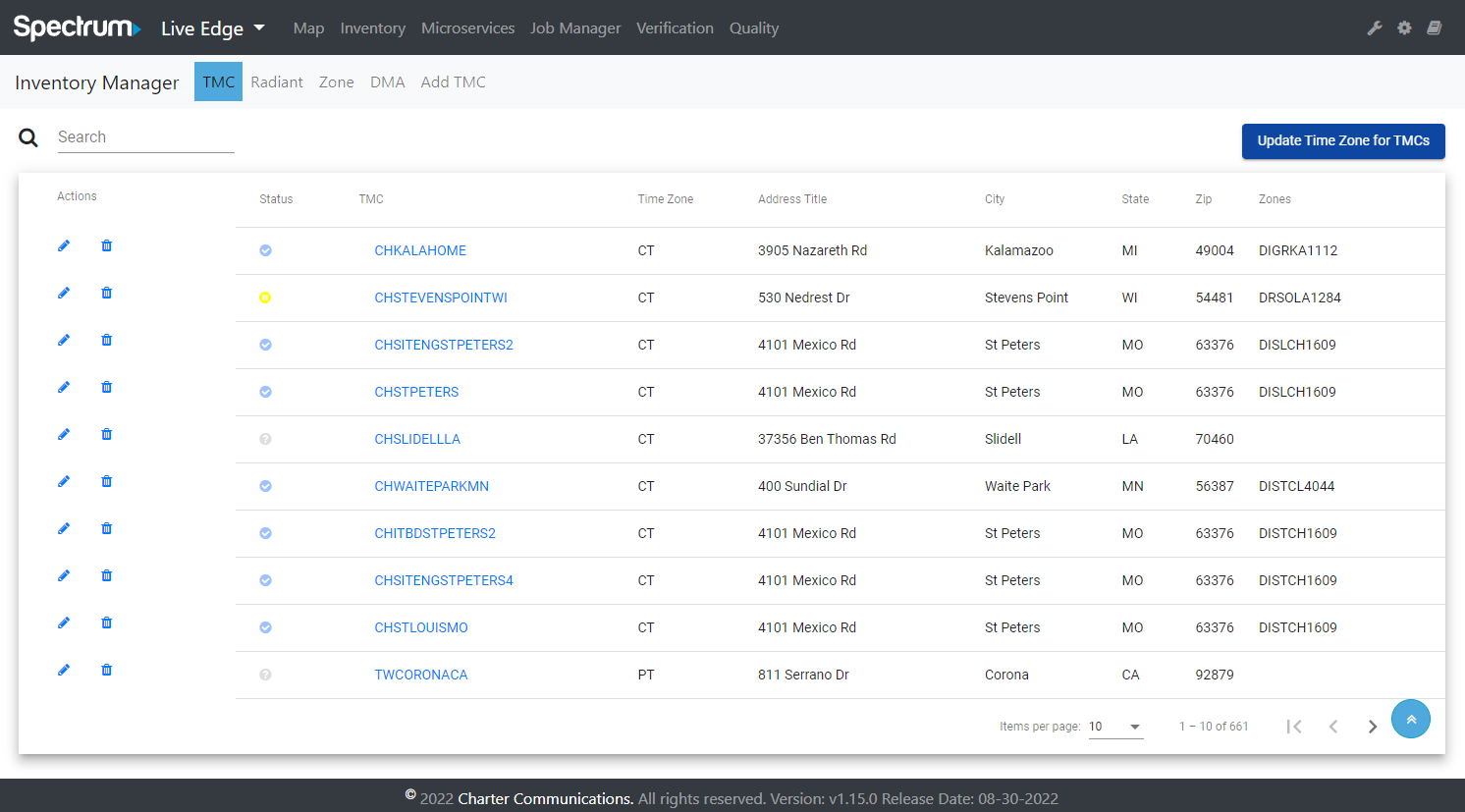1465x812 pixels.
Task: Edit the CHWAITEPARKMN row with pencil icon
Action: coord(64,481)
